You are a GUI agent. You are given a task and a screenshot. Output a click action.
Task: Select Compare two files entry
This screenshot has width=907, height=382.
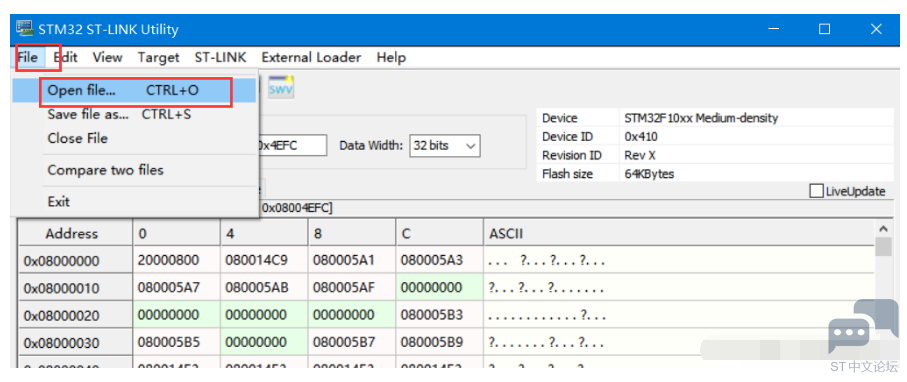(134, 170)
